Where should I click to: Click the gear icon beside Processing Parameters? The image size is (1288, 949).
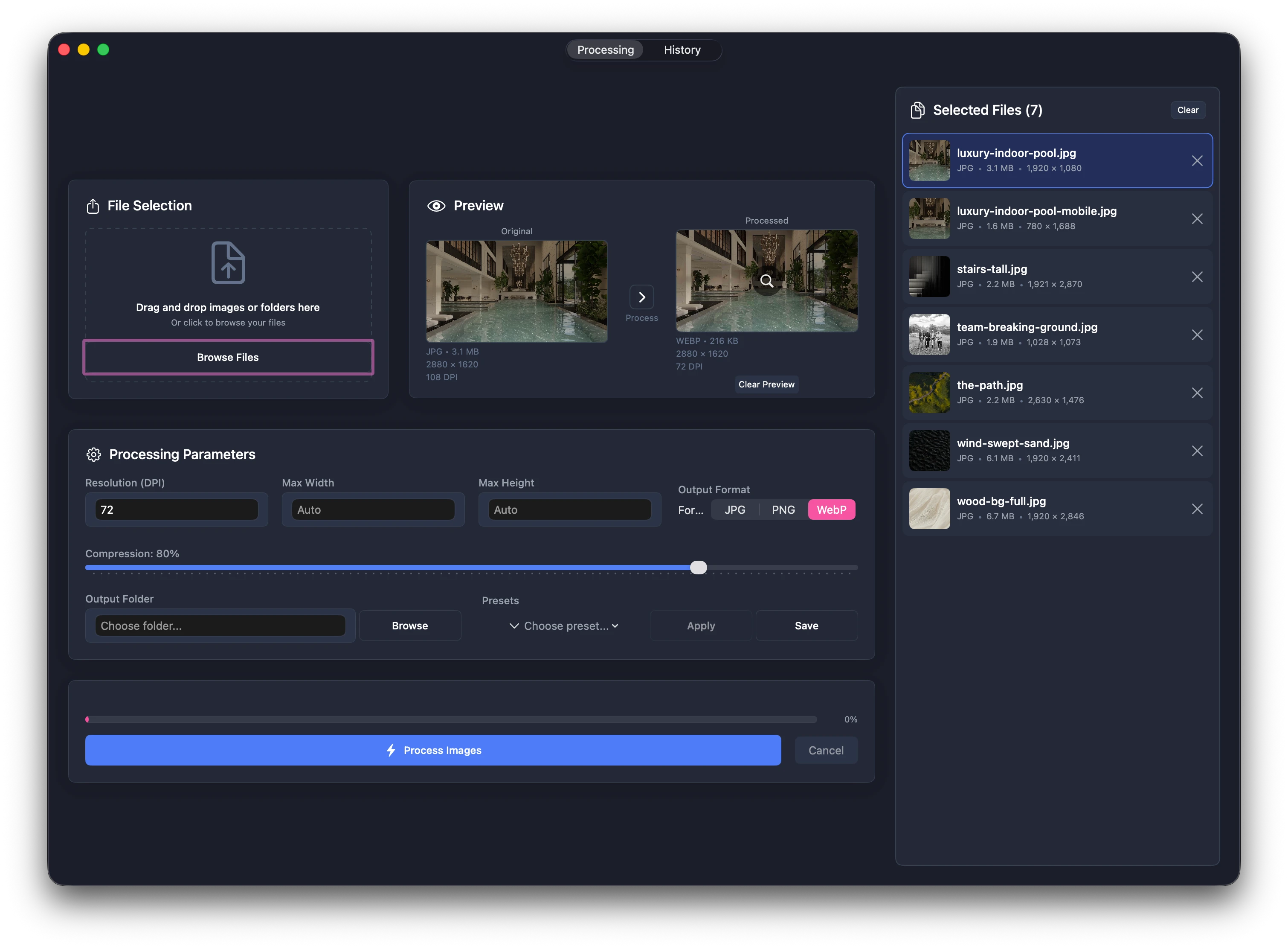tap(93, 454)
